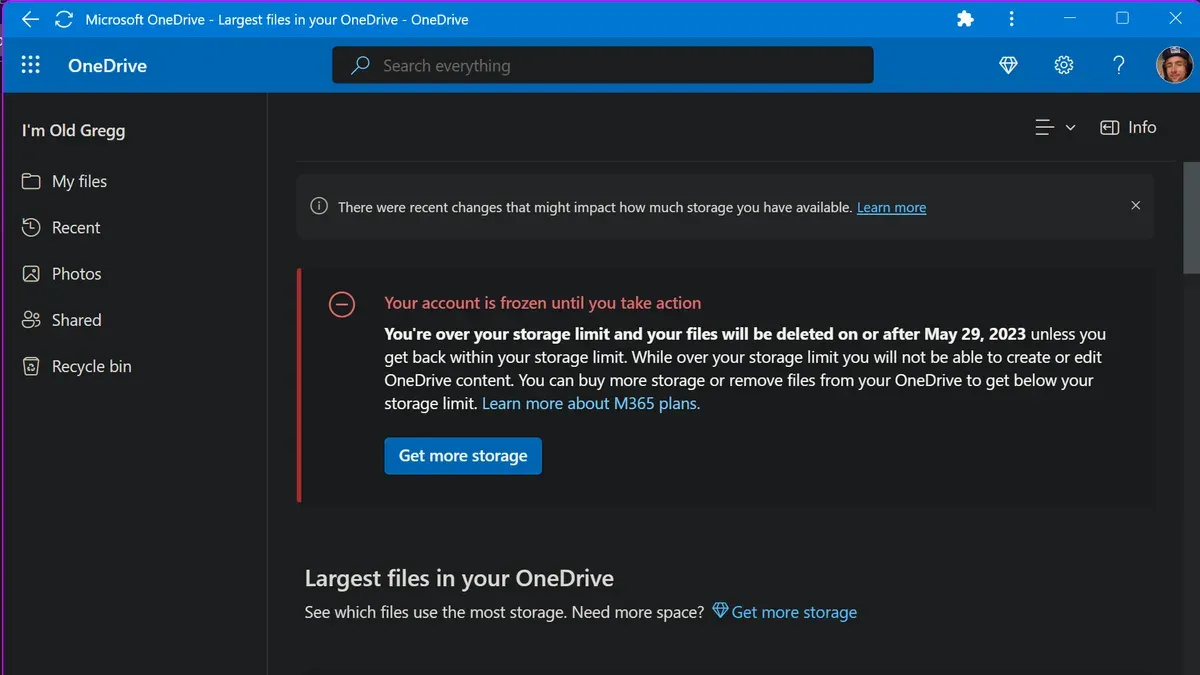Open the settings gear
1200x675 pixels.
pos(1063,65)
